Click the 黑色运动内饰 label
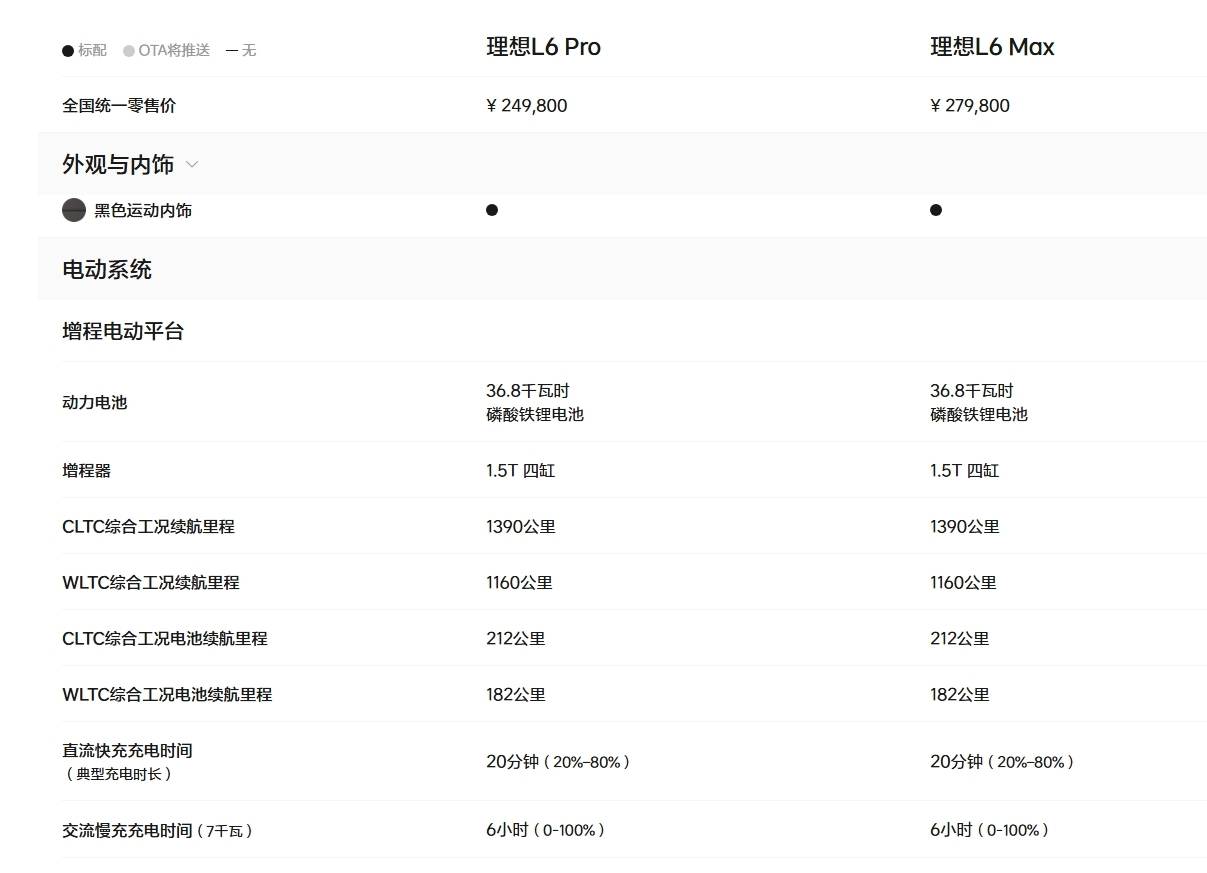The image size is (1207, 873). pos(143,211)
